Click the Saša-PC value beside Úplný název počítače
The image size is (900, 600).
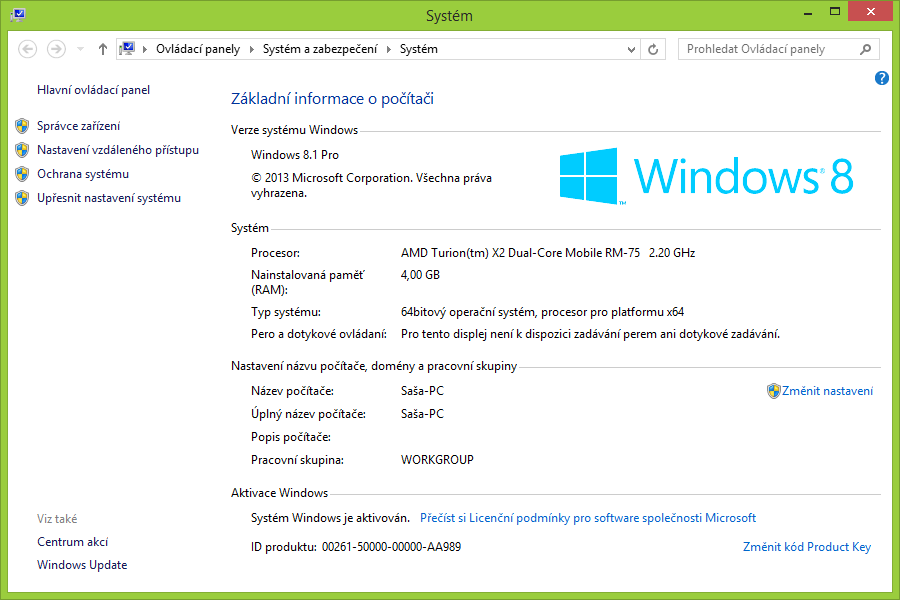pyautogui.click(x=422, y=415)
